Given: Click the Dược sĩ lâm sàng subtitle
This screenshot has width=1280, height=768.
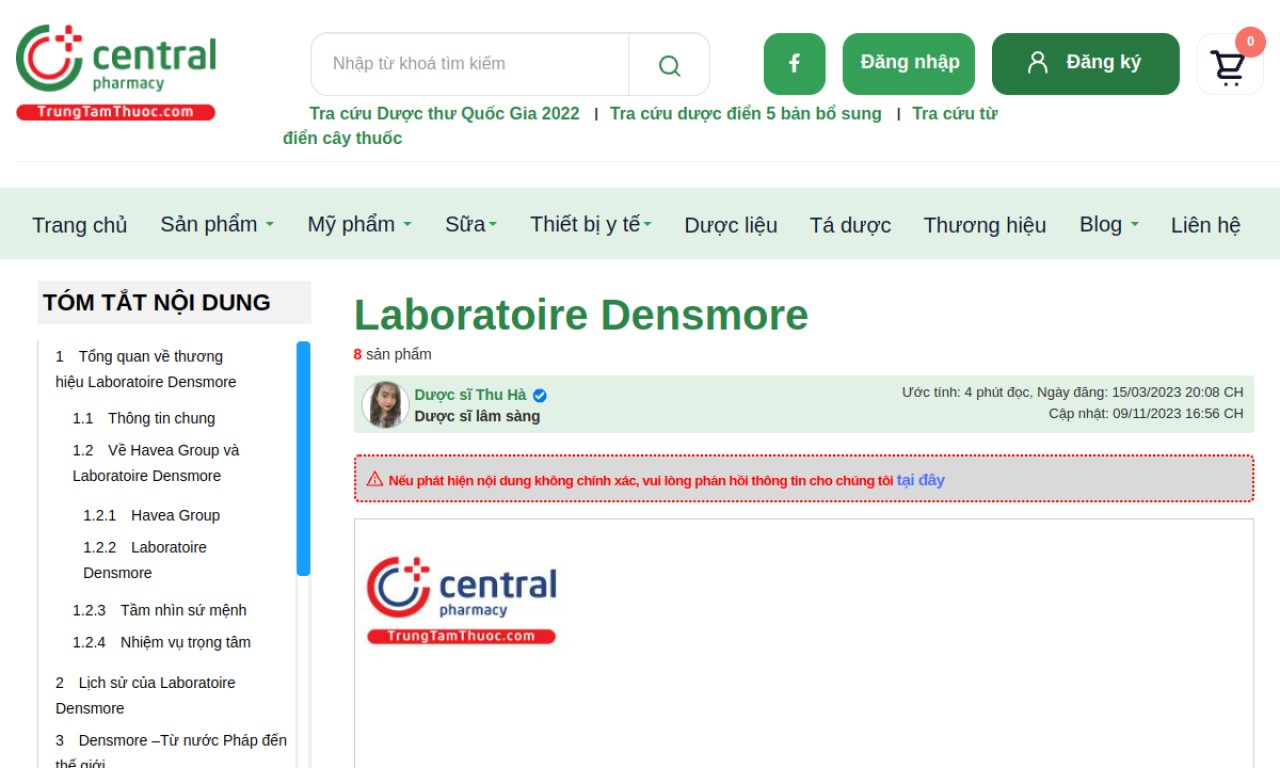Looking at the screenshot, I should pyautogui.click(x=477, y=416).
